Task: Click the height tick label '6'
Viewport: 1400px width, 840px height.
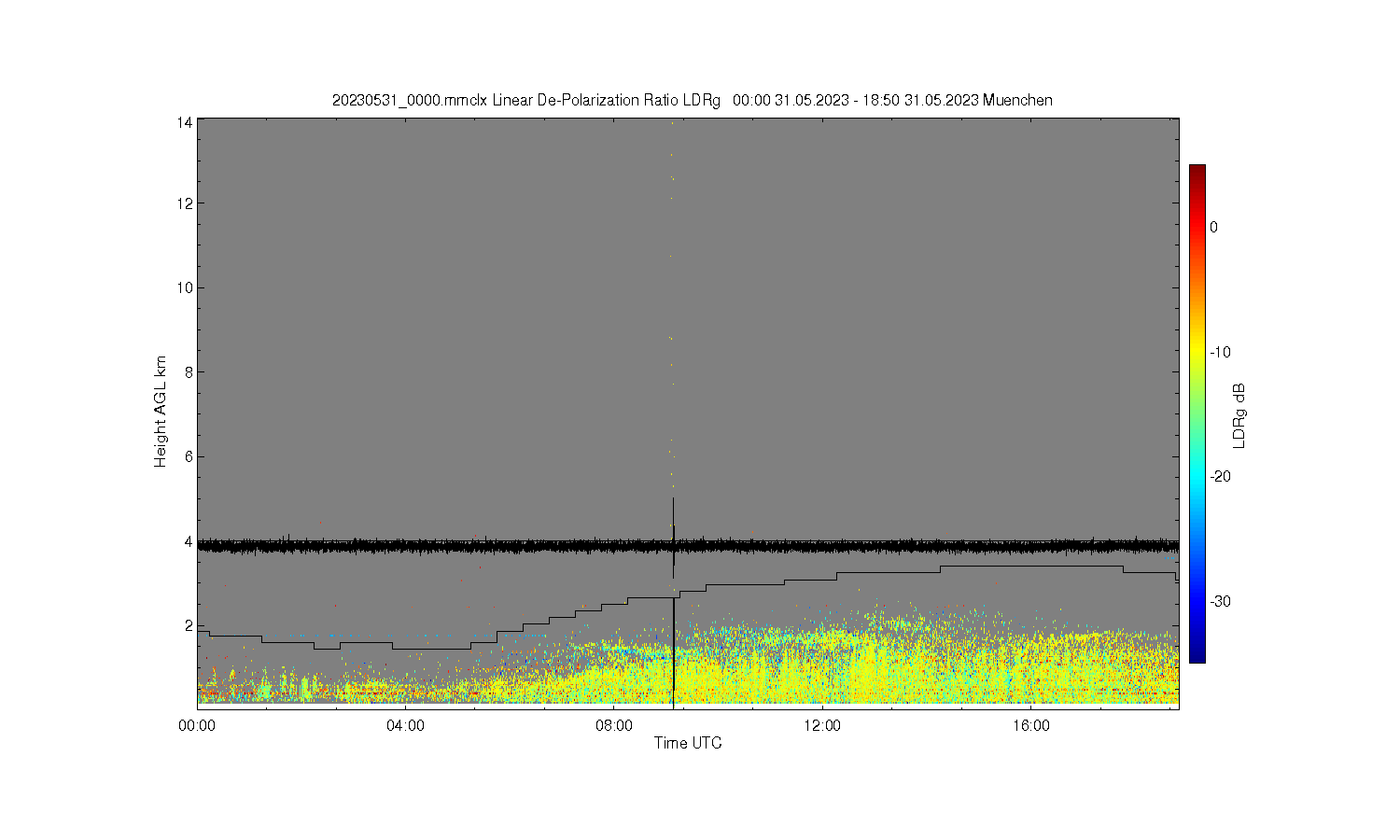Action: click(189, 456)
